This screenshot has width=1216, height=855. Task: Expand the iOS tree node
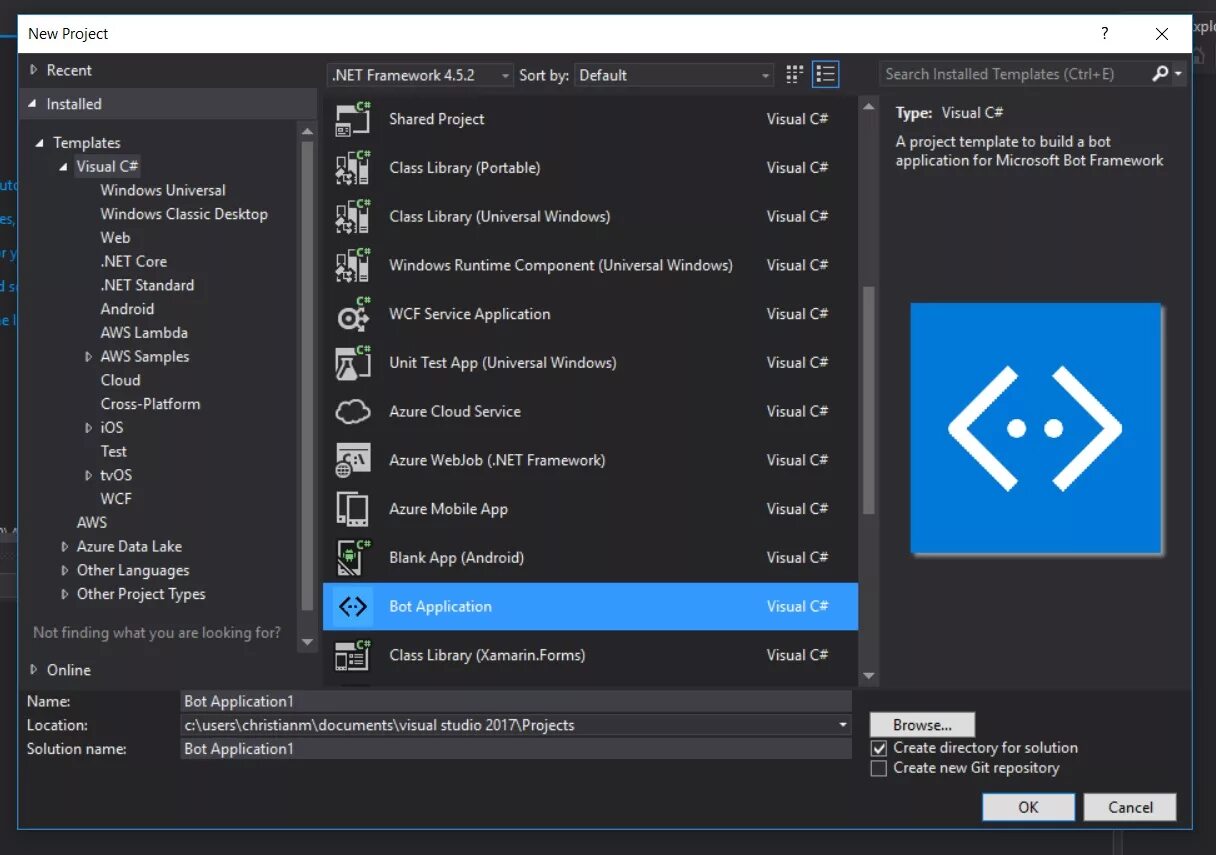pyautogui.click(x=89, y=428)
